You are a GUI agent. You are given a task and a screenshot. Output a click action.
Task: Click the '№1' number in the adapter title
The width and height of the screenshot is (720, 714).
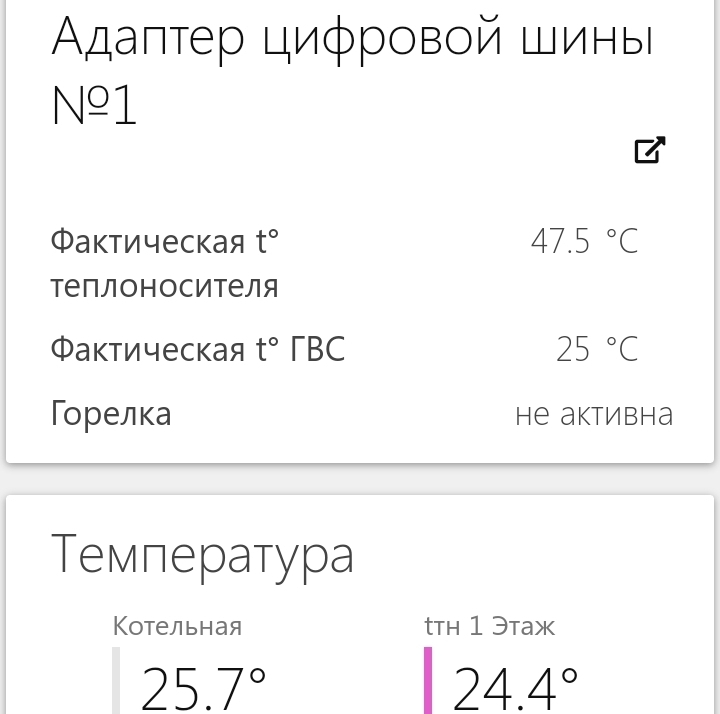94,105
